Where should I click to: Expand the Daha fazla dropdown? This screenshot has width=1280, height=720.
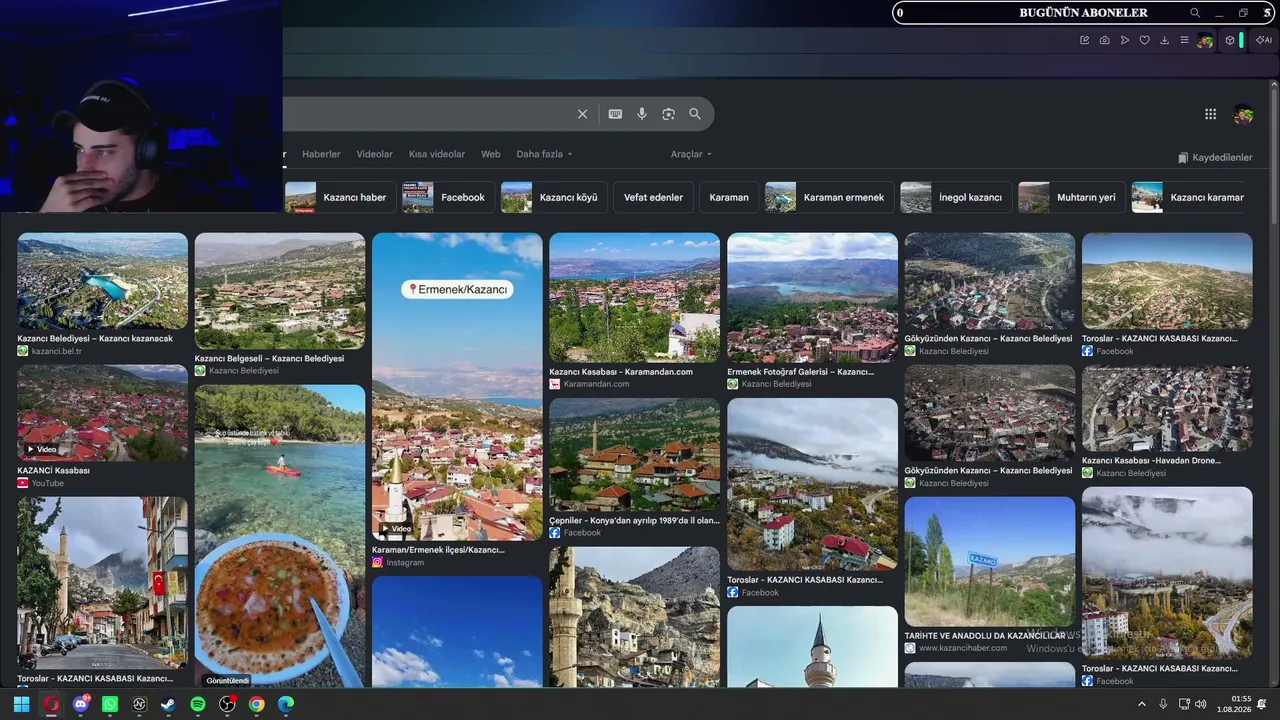[545, 154]
